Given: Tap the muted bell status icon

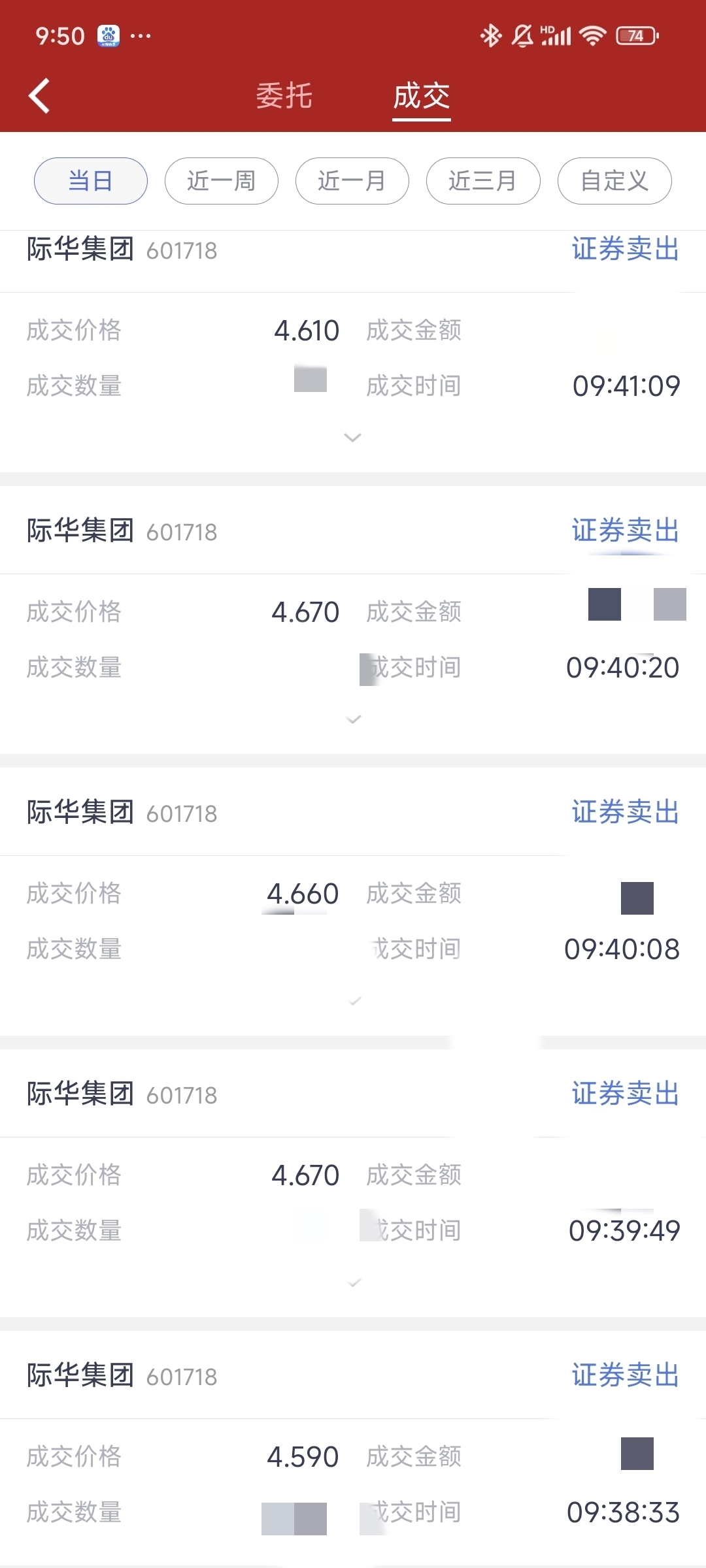Looking at the screenshot, I should click(x=522, y=35).
